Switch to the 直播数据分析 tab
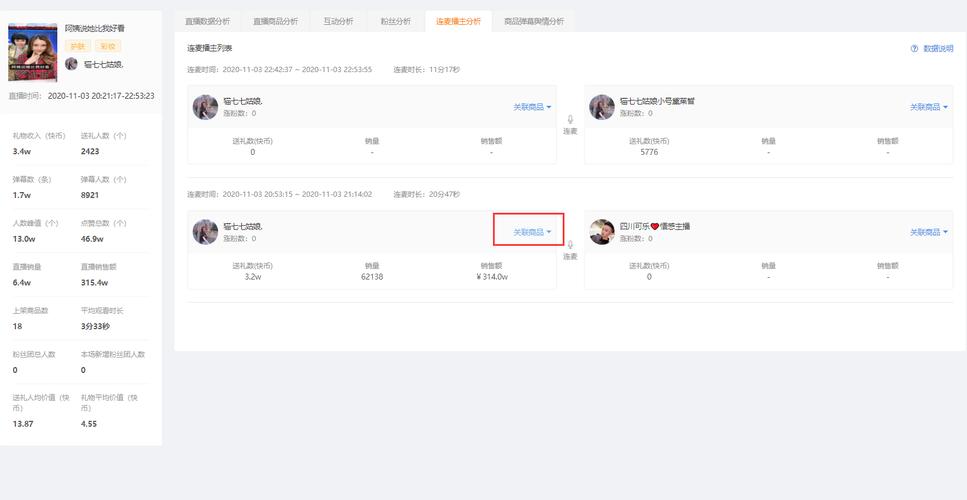 click(x=207, y=21)
